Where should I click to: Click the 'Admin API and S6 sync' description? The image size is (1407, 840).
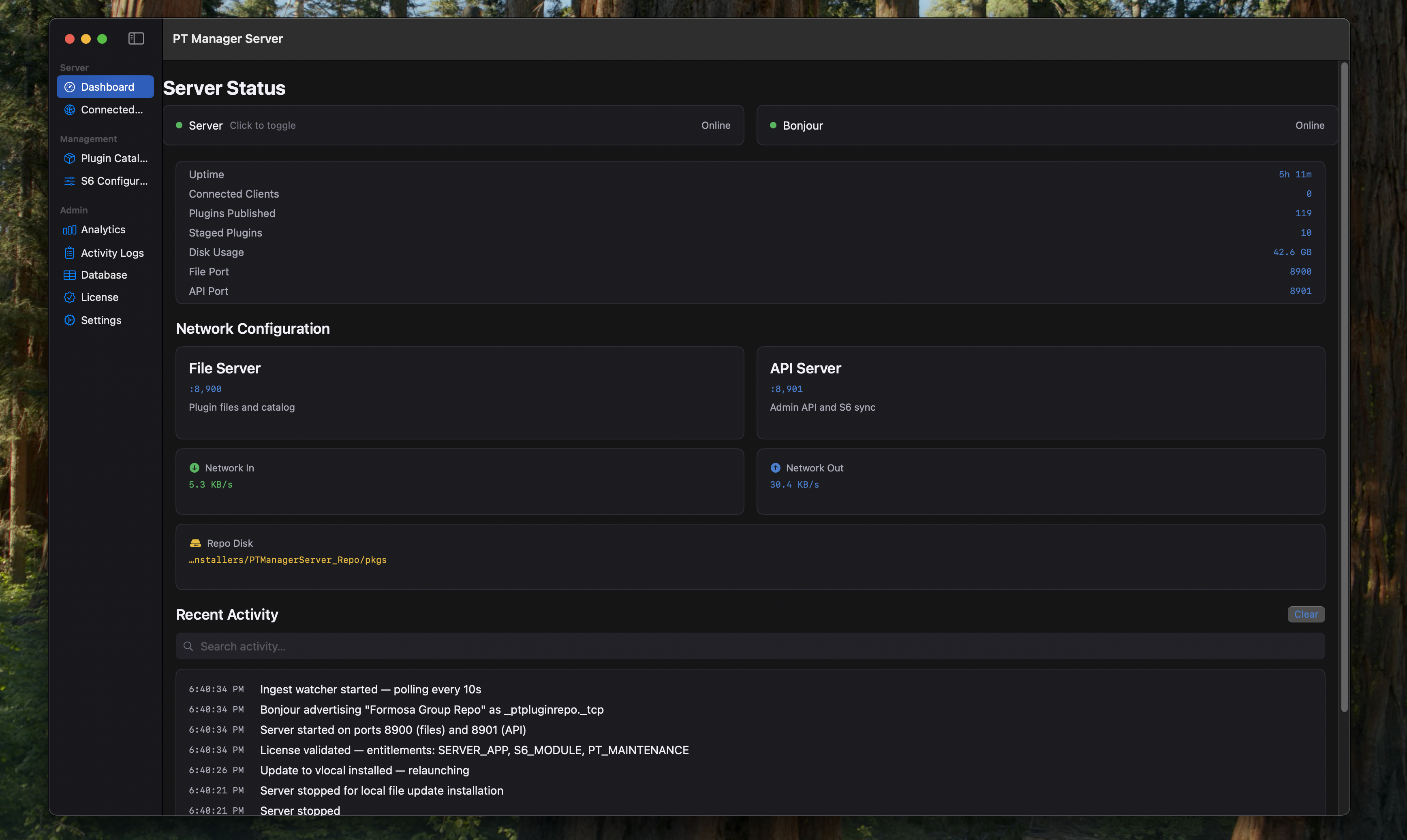822,407
